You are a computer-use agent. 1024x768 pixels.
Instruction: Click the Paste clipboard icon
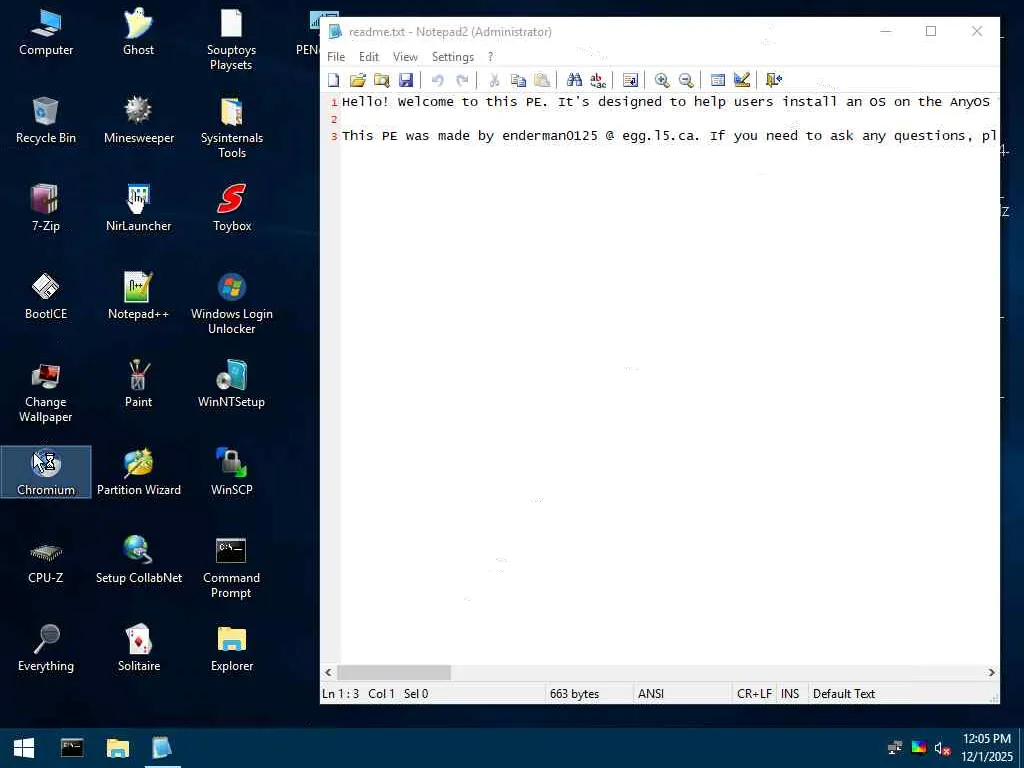542,80
